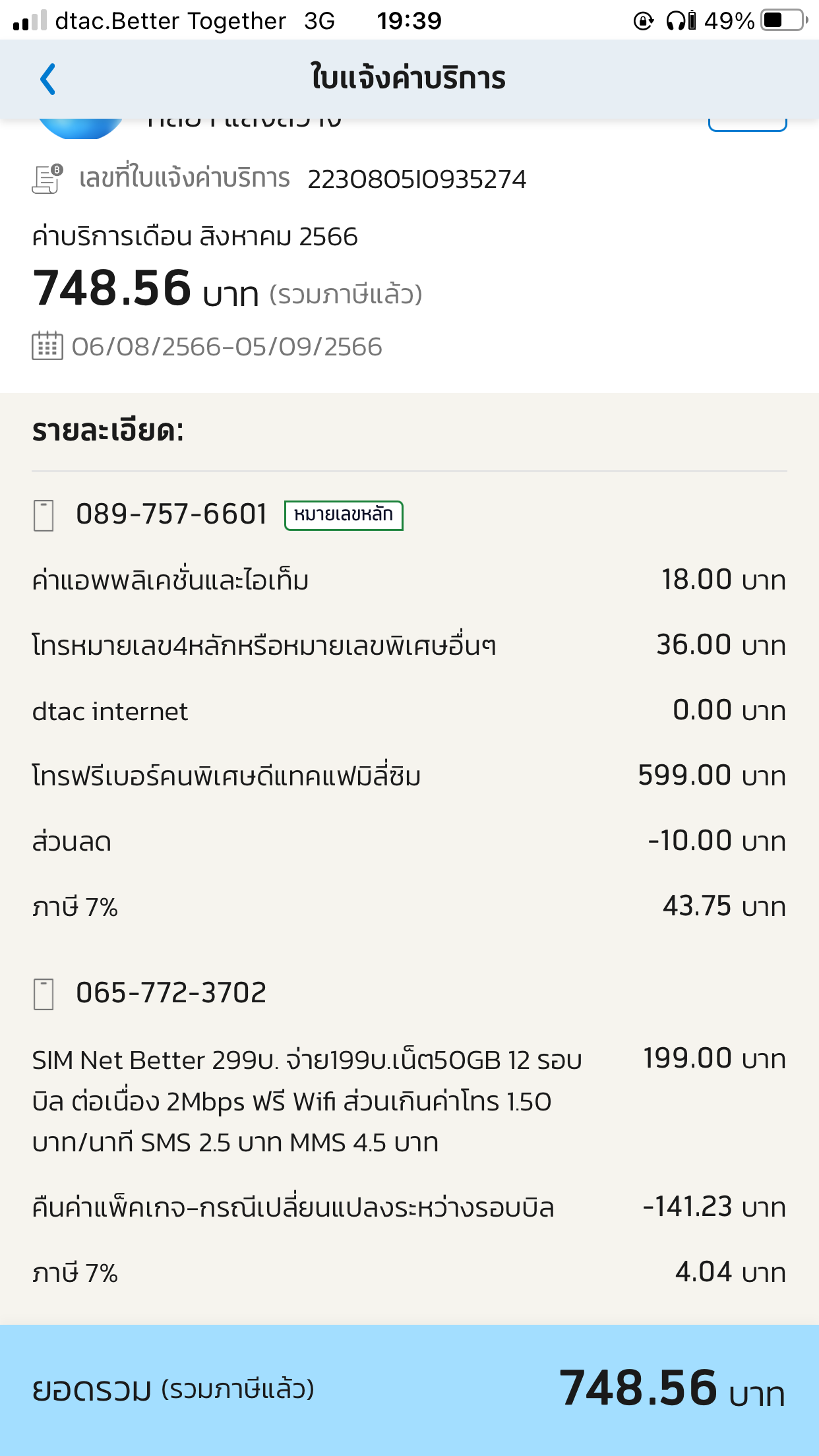This screenshot has width=819, height=1456.
Task: Tap phone number 065-772-3702
Action: 171,992
